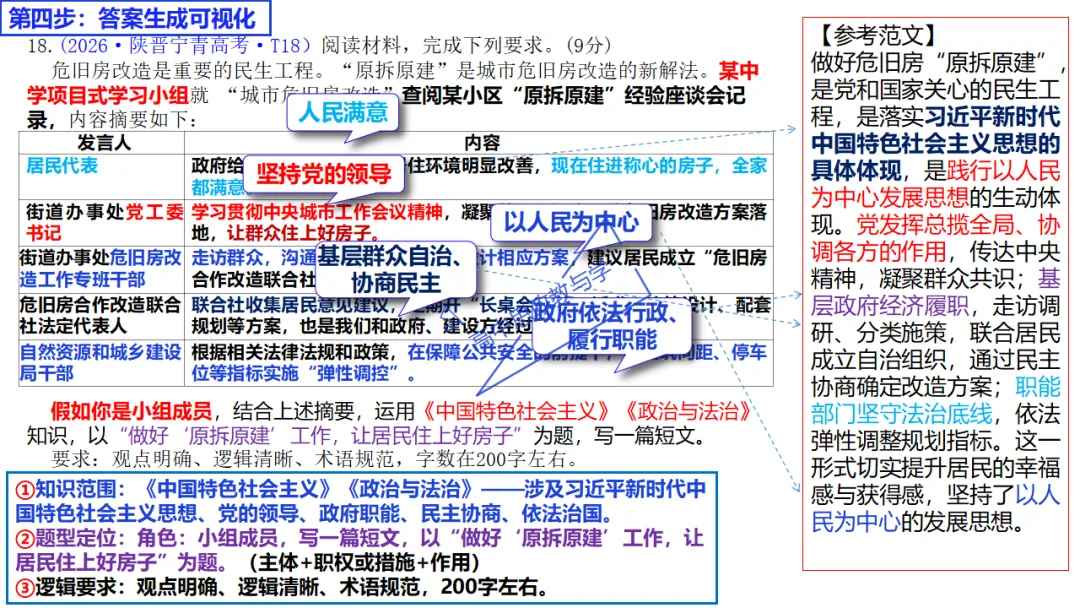Click the red text '让群众住上好房子'
The width and height of the screenshot is (1080, 608).
pyautogui.click(x=299, y=233)
